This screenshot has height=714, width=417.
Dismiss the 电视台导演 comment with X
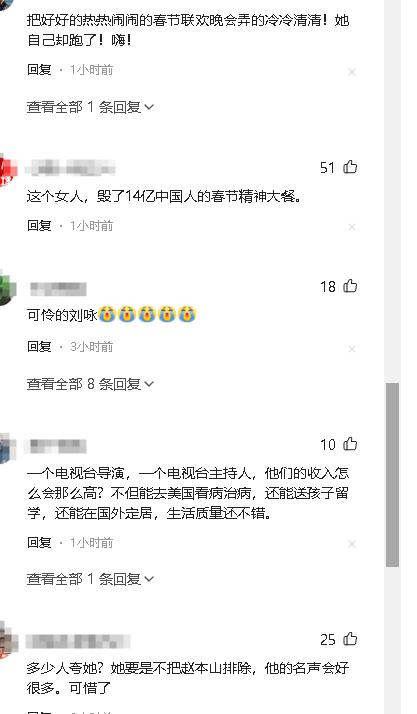(352, 544)
